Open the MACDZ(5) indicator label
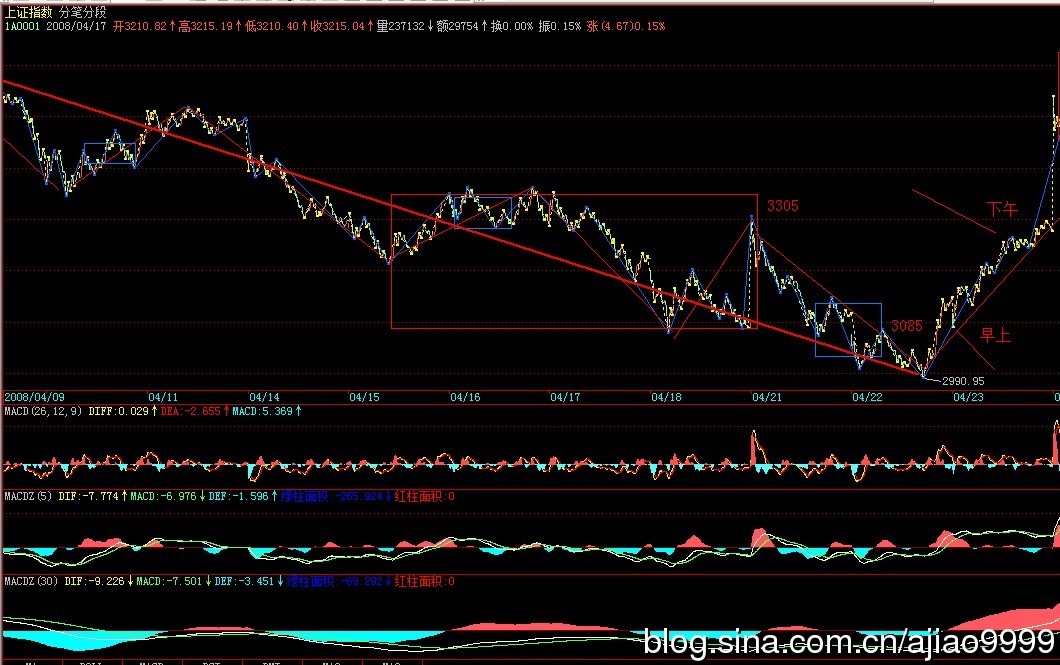This screenshot has width=1060, height=665. pos(29,496)
